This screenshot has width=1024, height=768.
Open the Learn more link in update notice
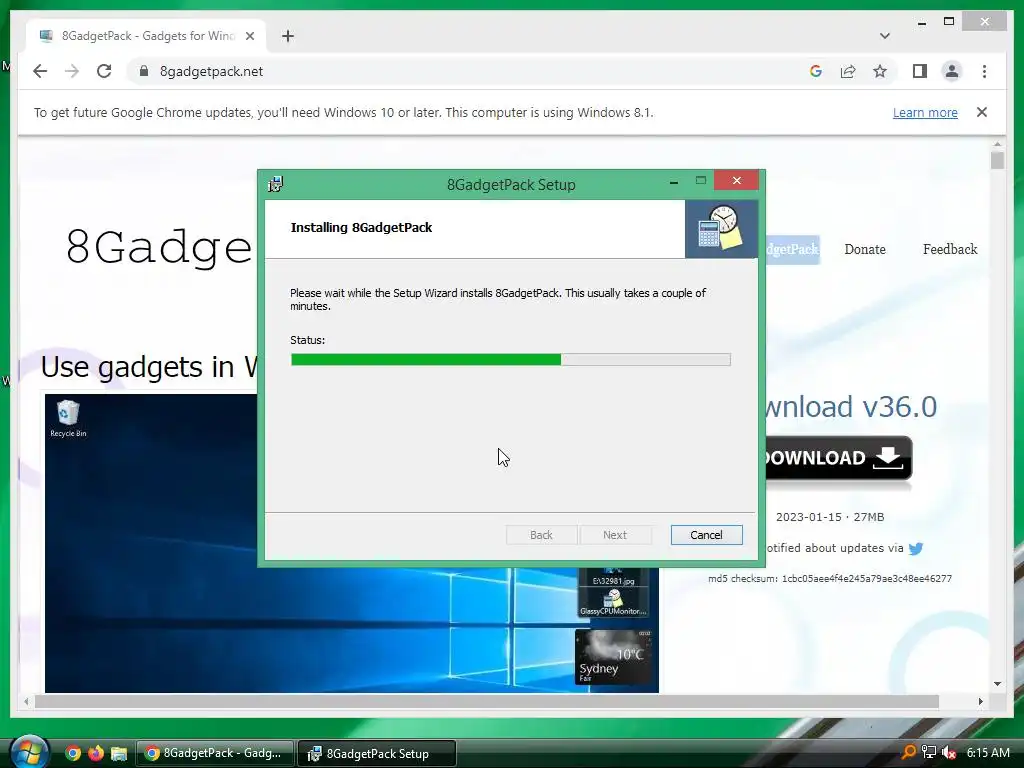[925, 112]
